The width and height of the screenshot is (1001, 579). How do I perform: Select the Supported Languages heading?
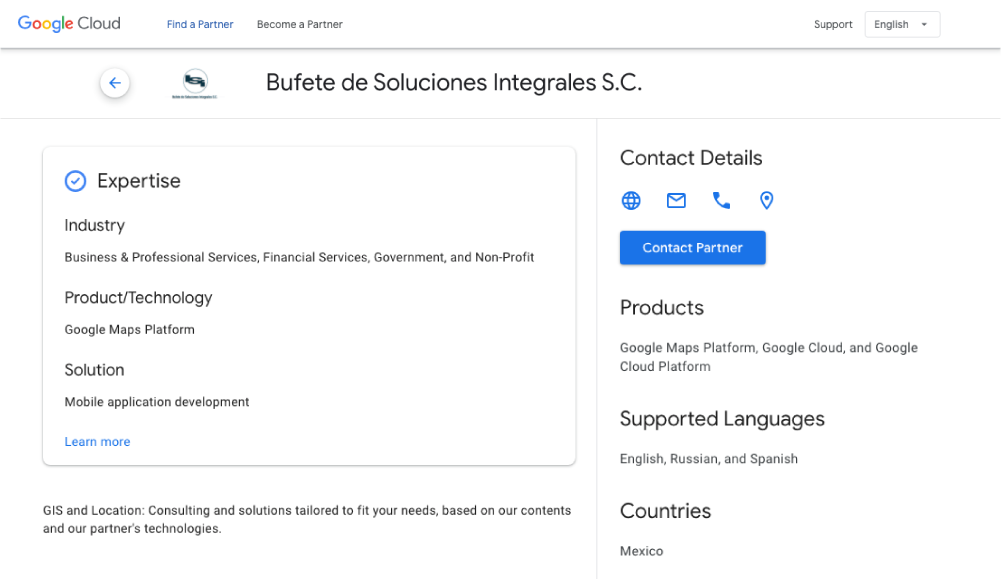click(721, 419)
